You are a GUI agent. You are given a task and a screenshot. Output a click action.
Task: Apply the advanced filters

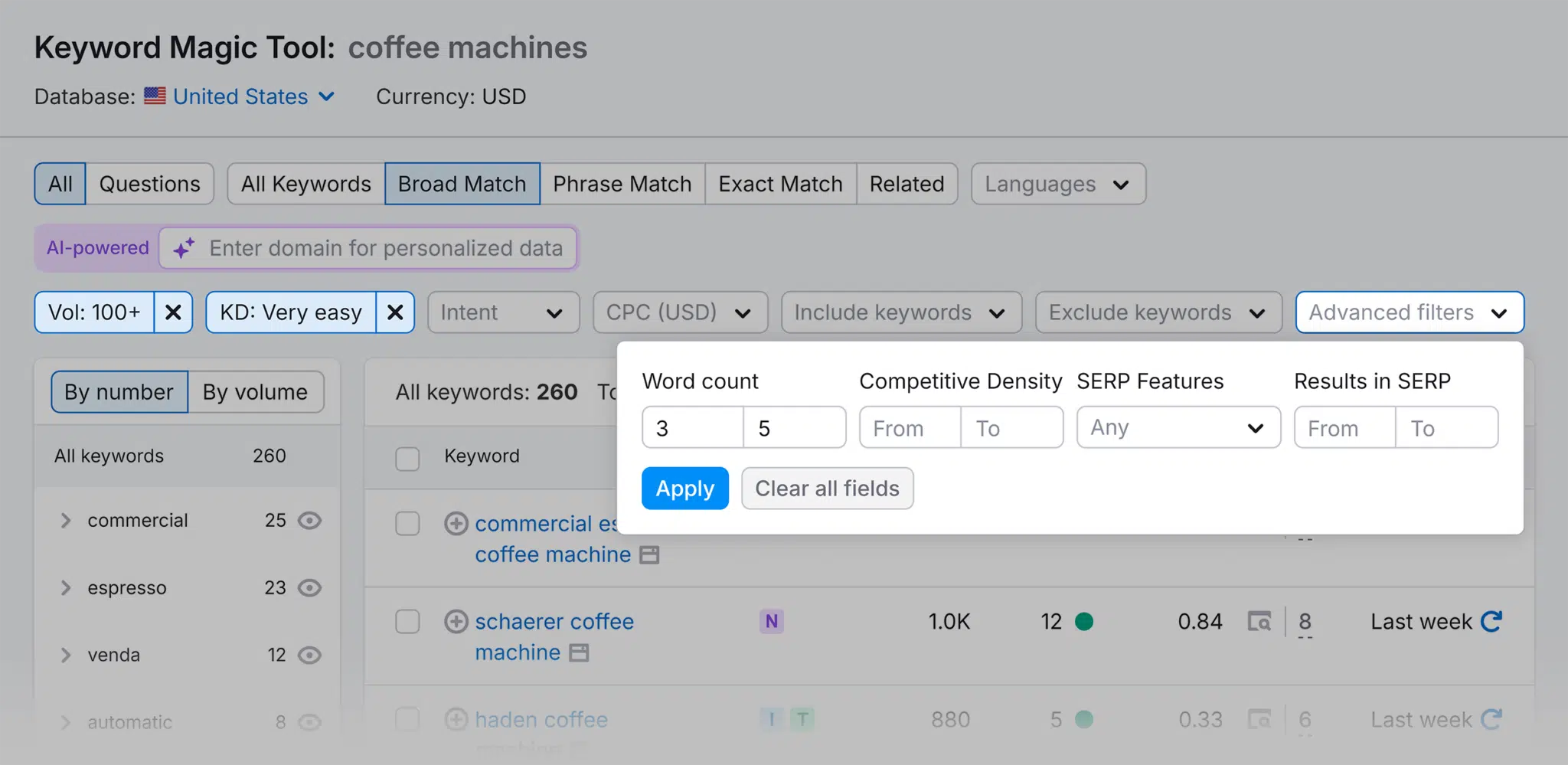[685, 489]
